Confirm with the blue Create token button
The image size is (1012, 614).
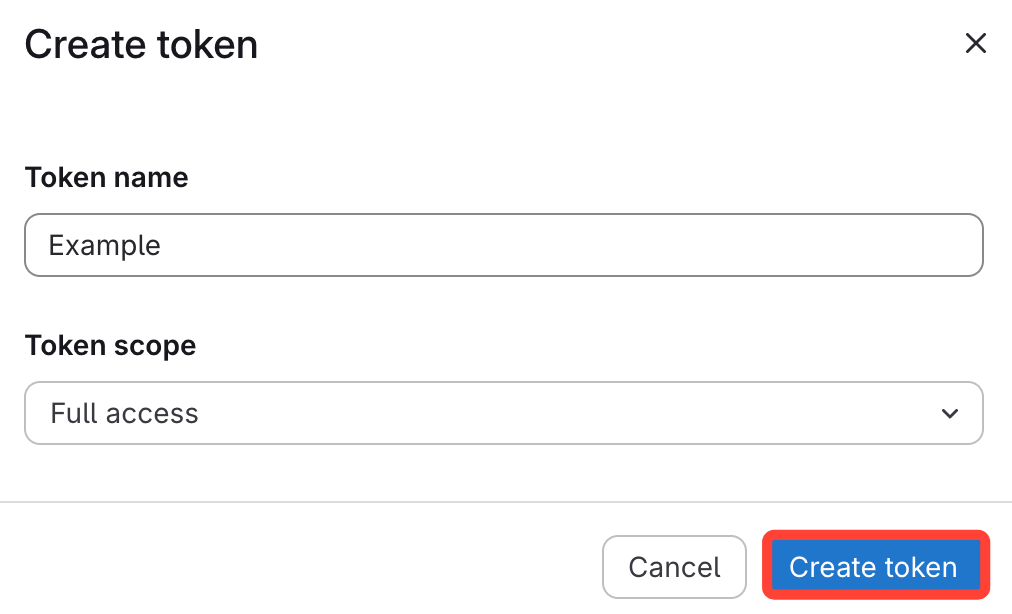click(875, 566)
